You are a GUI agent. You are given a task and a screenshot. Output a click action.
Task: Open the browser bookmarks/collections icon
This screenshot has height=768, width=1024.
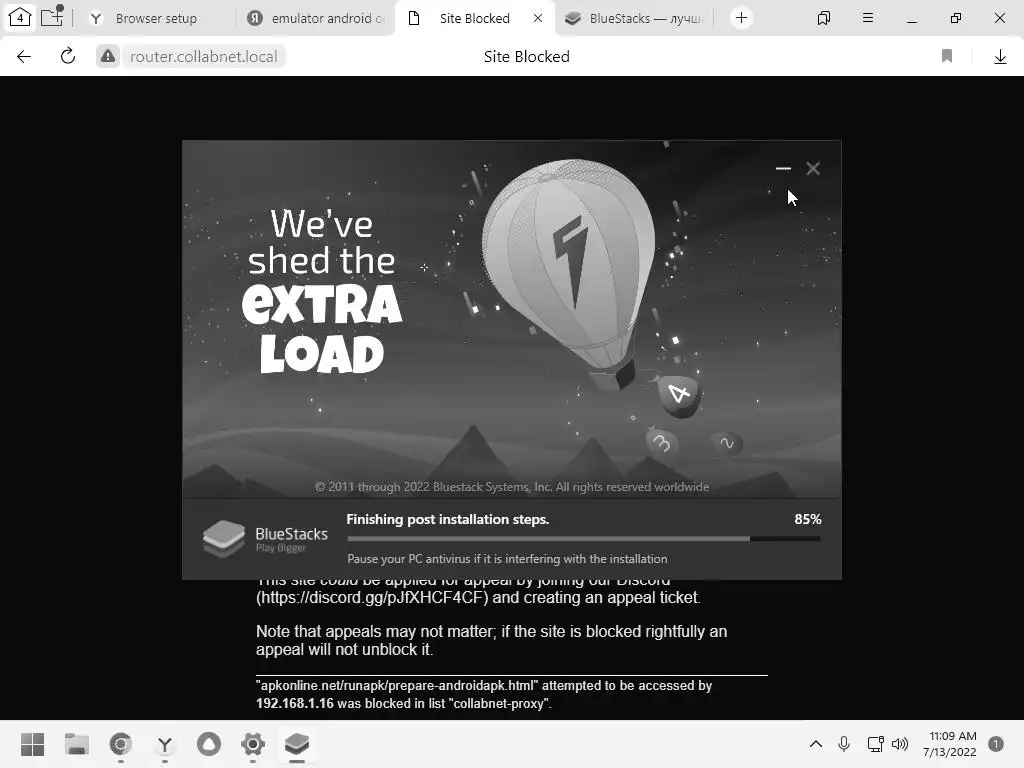click(x=824, y=18)
